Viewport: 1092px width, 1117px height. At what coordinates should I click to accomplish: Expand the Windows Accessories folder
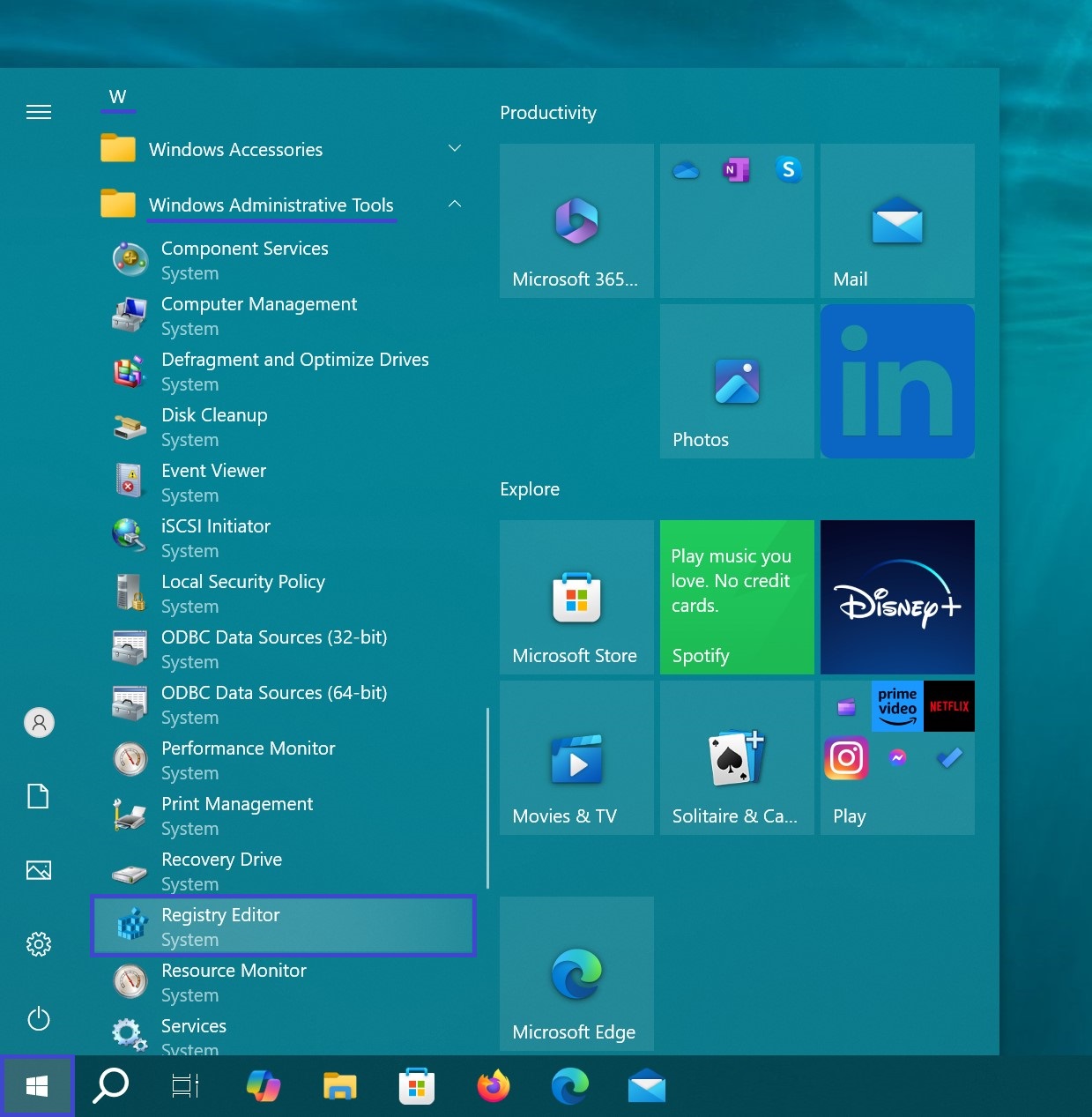283,150
